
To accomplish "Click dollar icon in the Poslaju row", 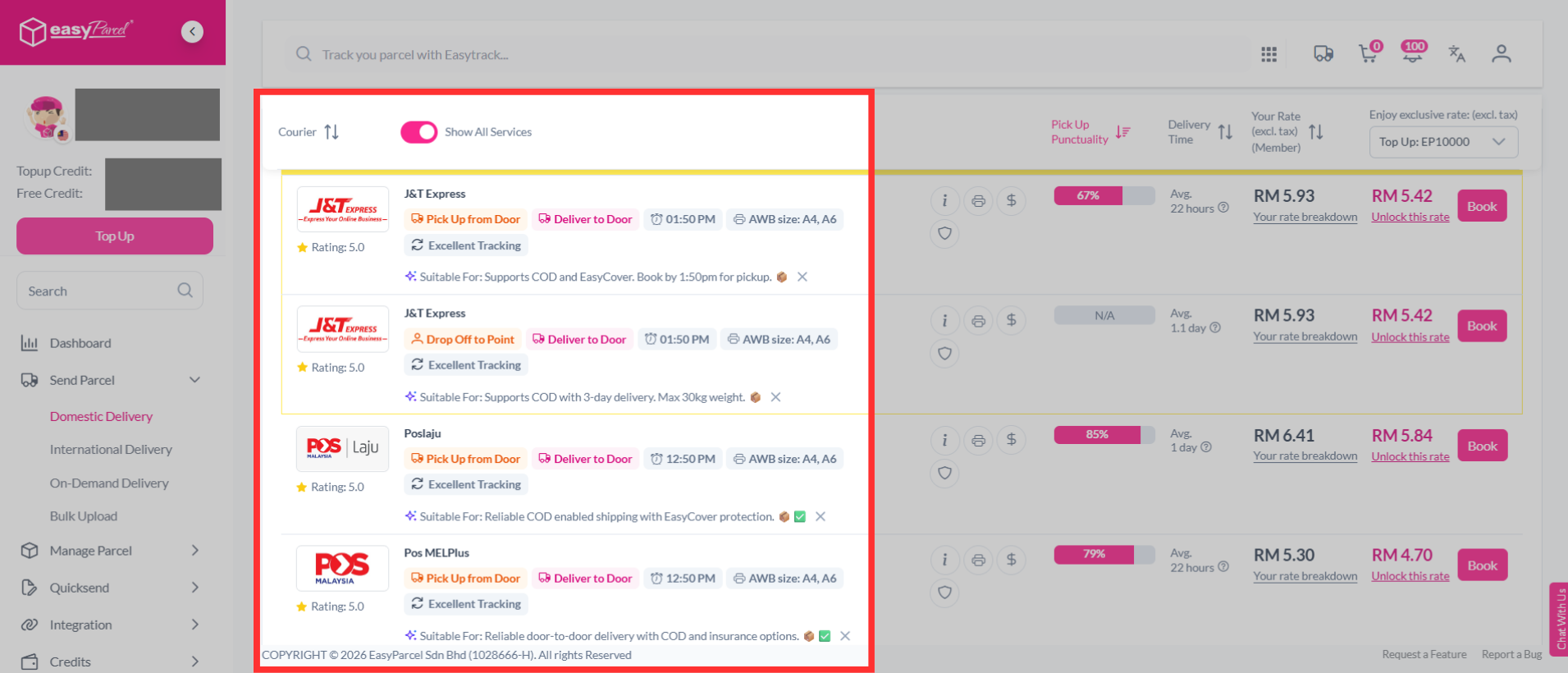I will [x=1012, y=440].
